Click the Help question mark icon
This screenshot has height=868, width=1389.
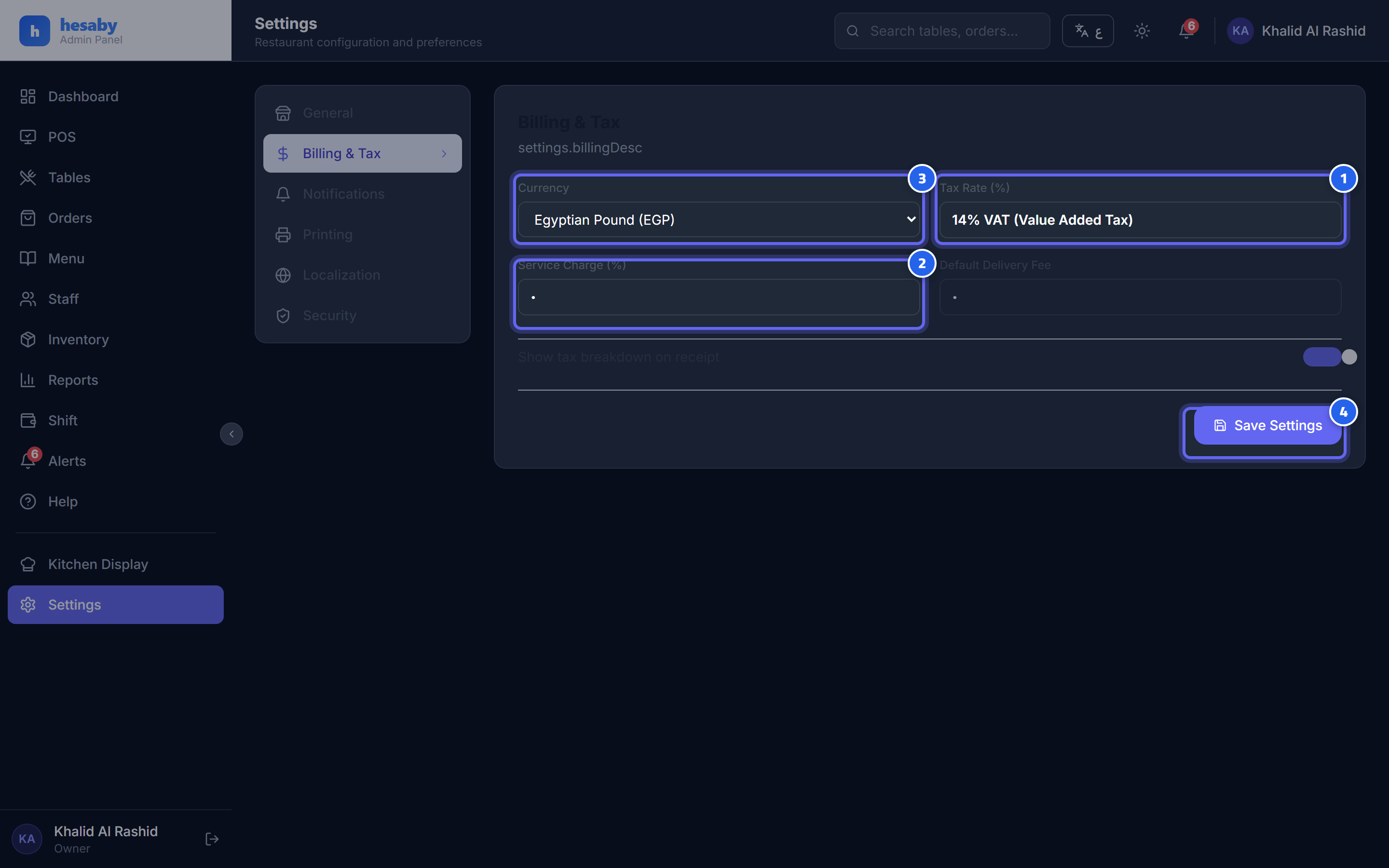[27, 502]
